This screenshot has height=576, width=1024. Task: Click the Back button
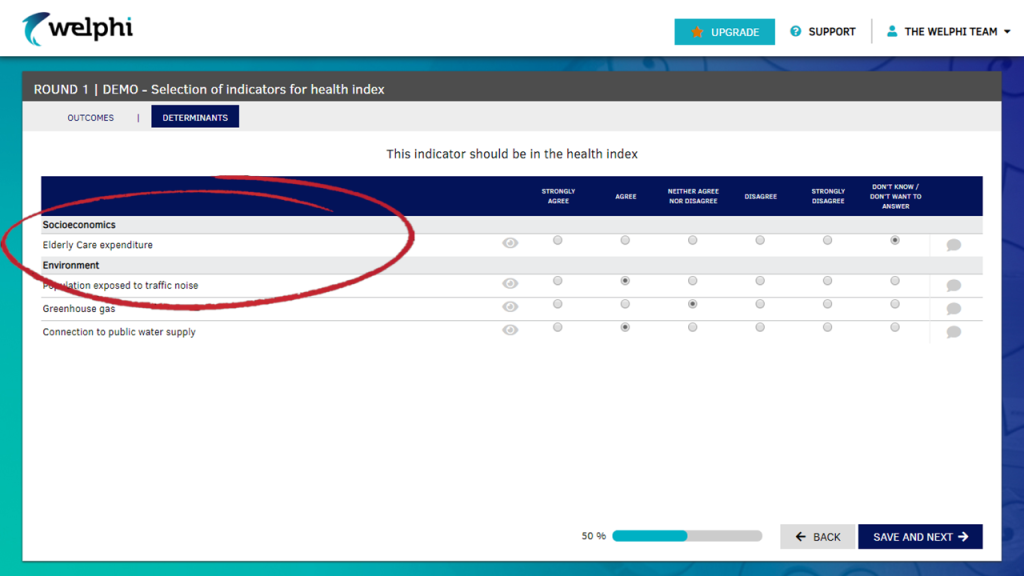817,536
